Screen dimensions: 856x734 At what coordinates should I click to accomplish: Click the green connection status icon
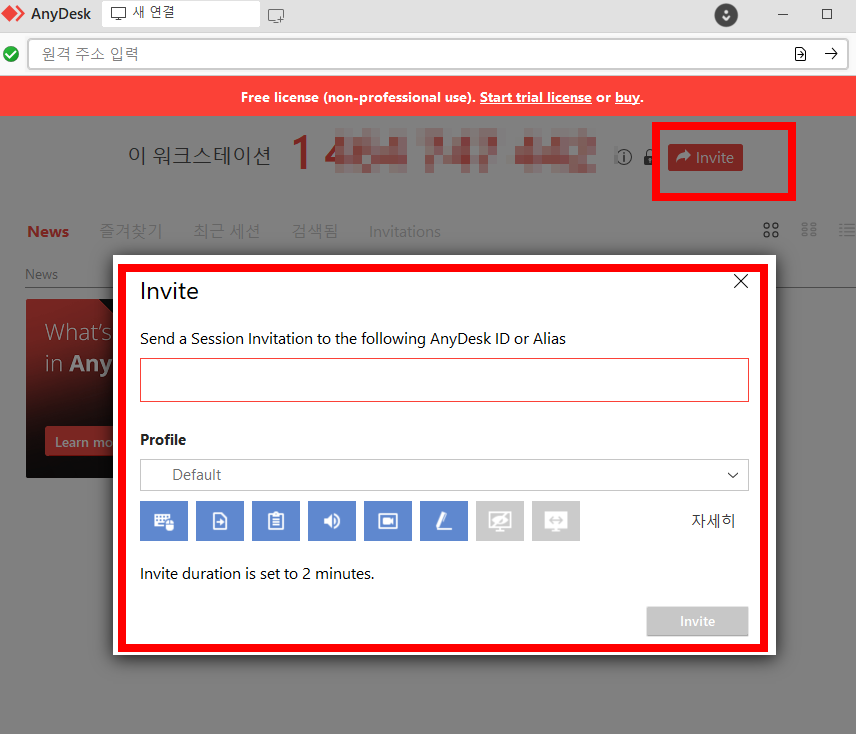coord(11,53)
